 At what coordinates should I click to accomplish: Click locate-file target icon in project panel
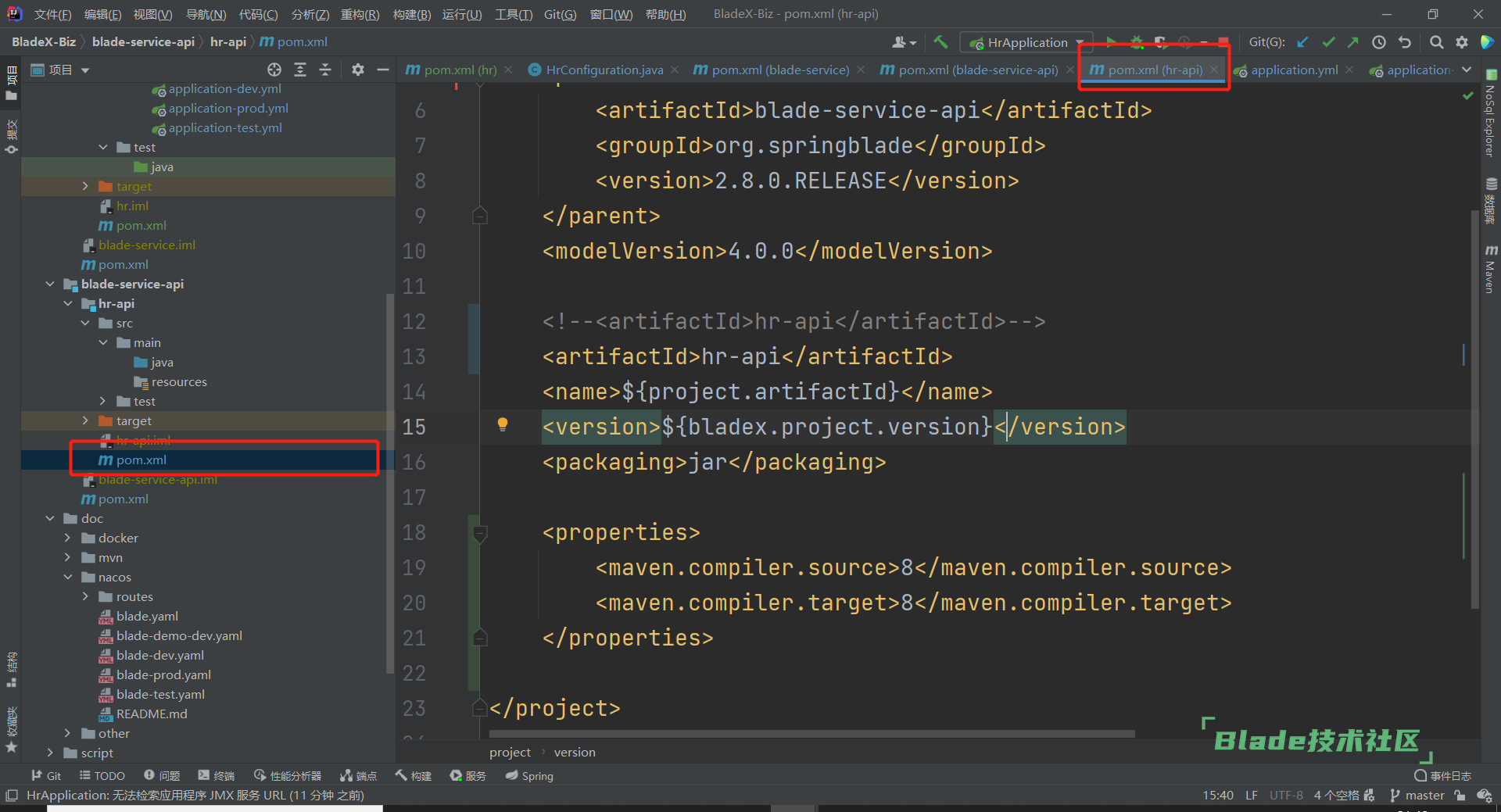click(274, 70)
